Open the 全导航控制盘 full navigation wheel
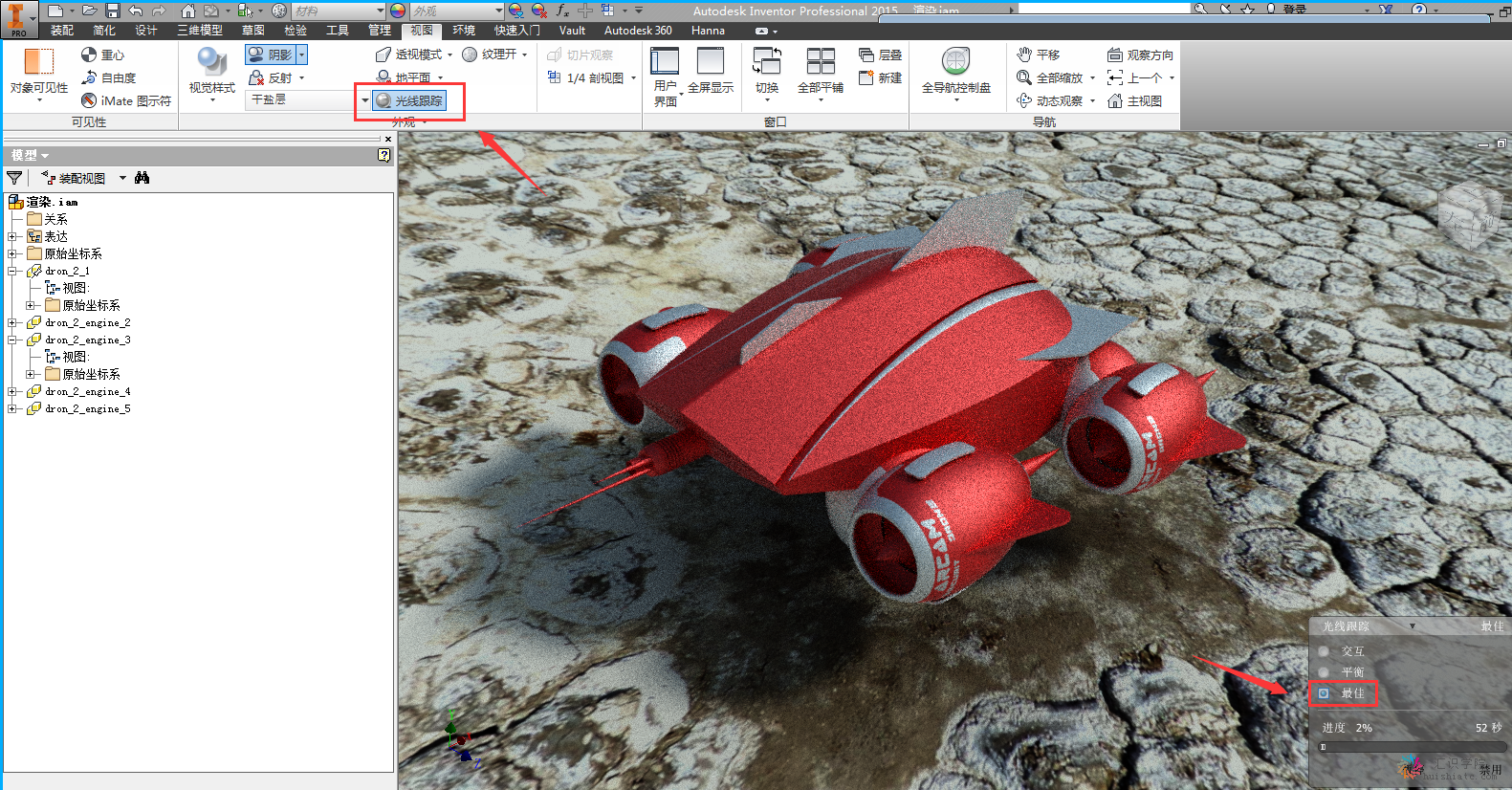Screen dimensions: 1512x790 click(956, 73)
